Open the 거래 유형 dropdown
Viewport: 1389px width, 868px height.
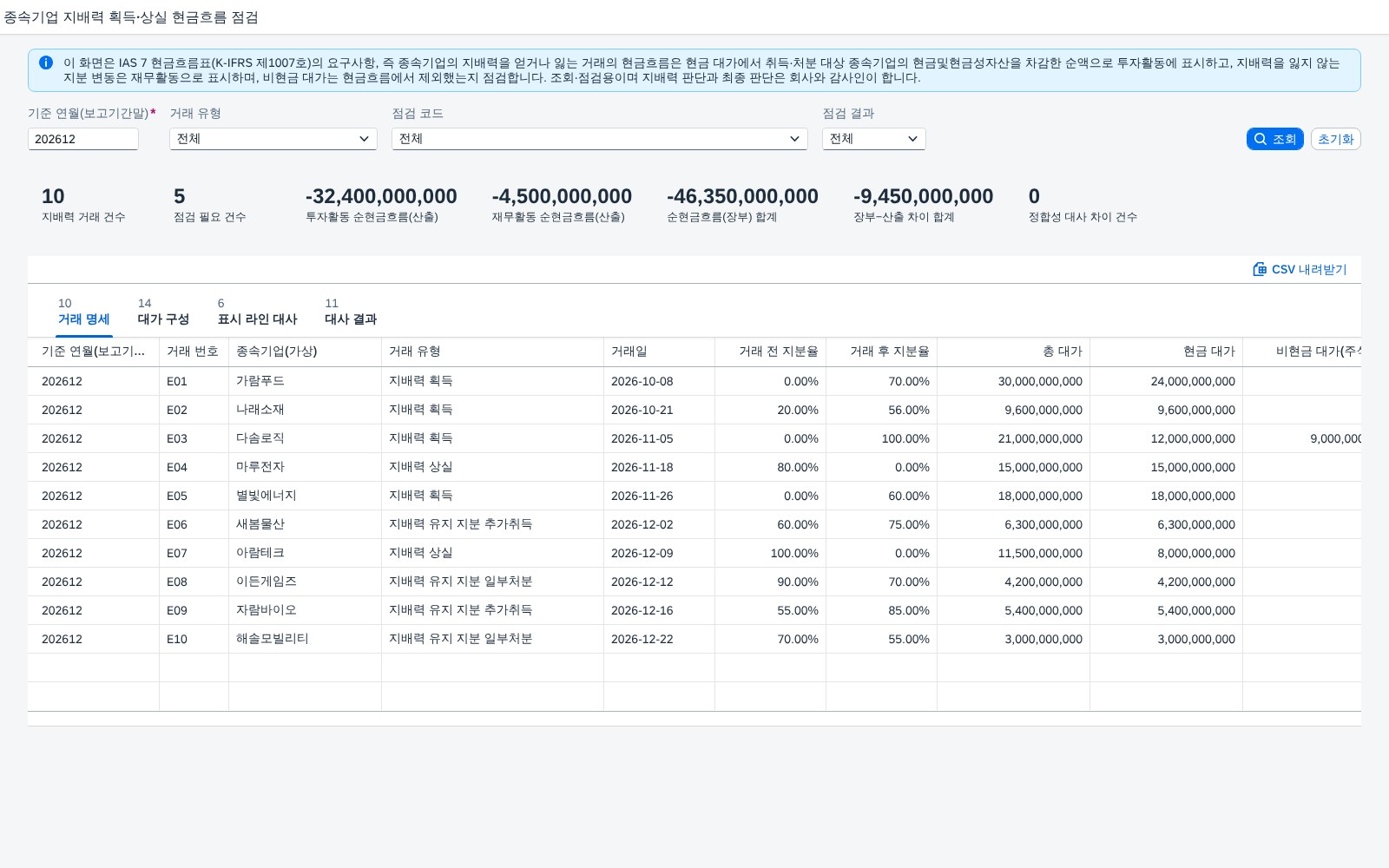click(x=273, y=139)
